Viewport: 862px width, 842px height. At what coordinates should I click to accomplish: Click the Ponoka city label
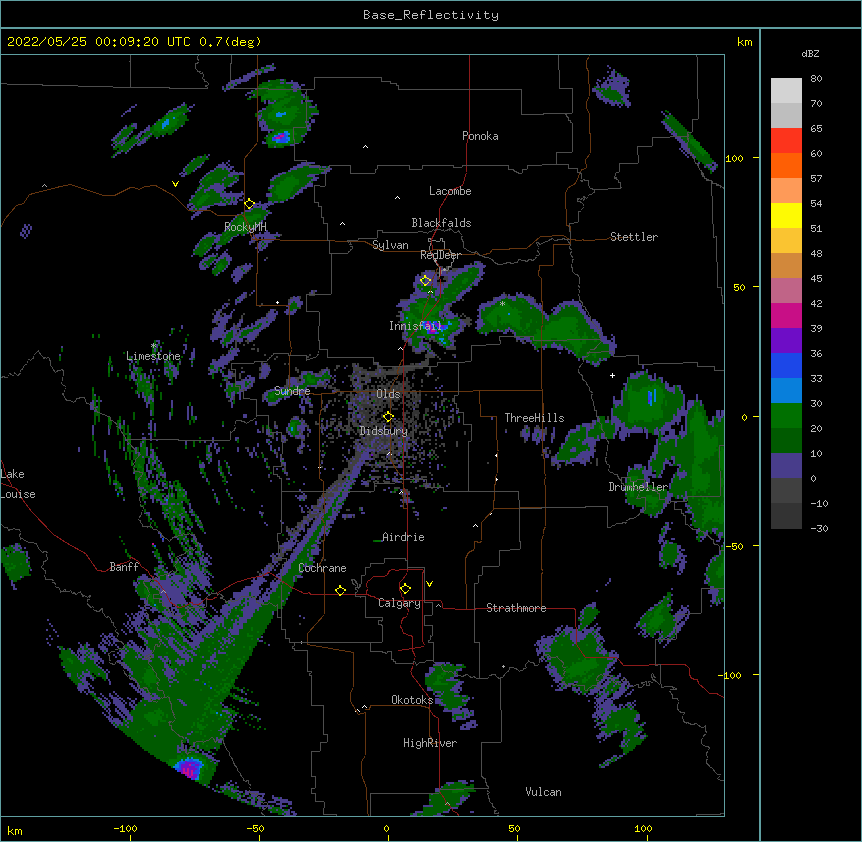pyautogui.click(x=480, y=136)
